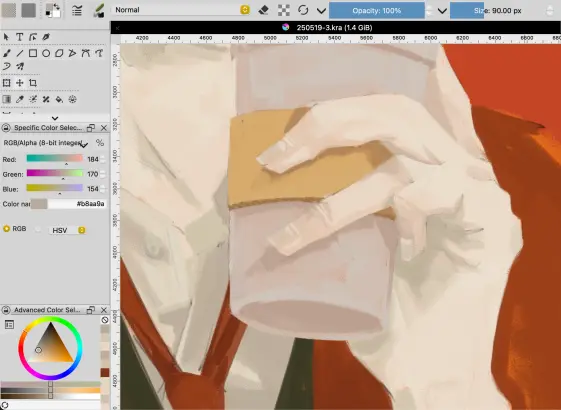Select the Edit Shapes tool

pyautogui.click(x=33, y=37)
